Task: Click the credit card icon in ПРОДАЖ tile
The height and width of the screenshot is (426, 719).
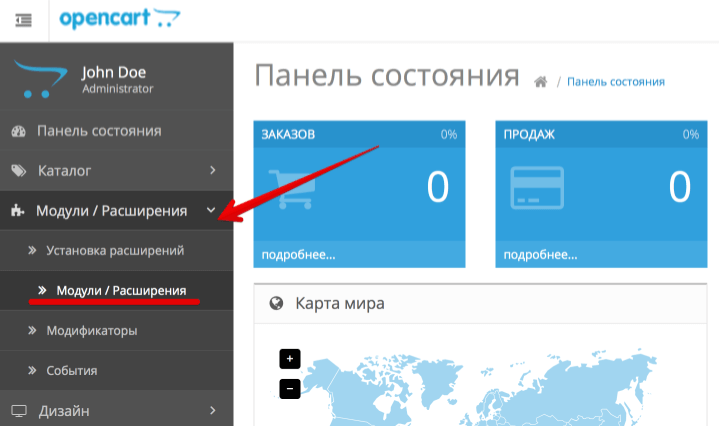Action: tap(537, 188)
